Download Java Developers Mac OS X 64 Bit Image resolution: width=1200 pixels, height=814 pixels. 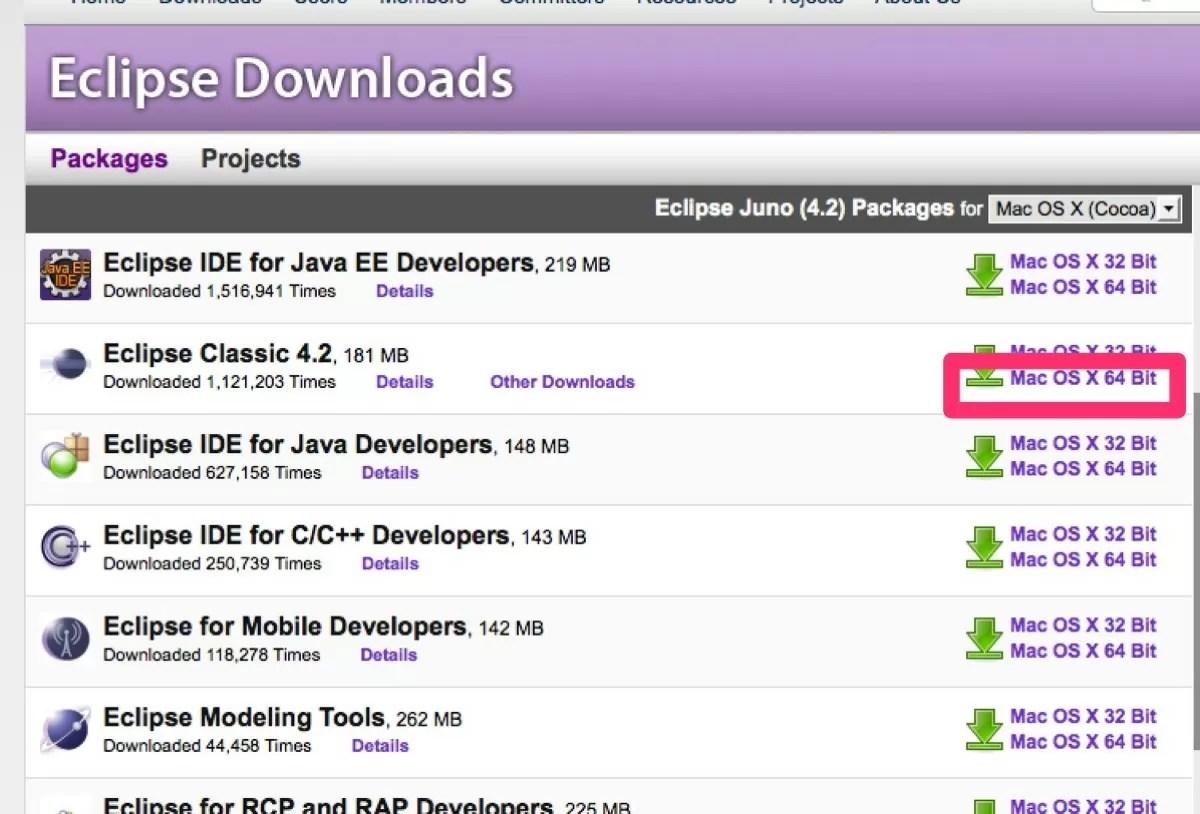(1083, 470)
